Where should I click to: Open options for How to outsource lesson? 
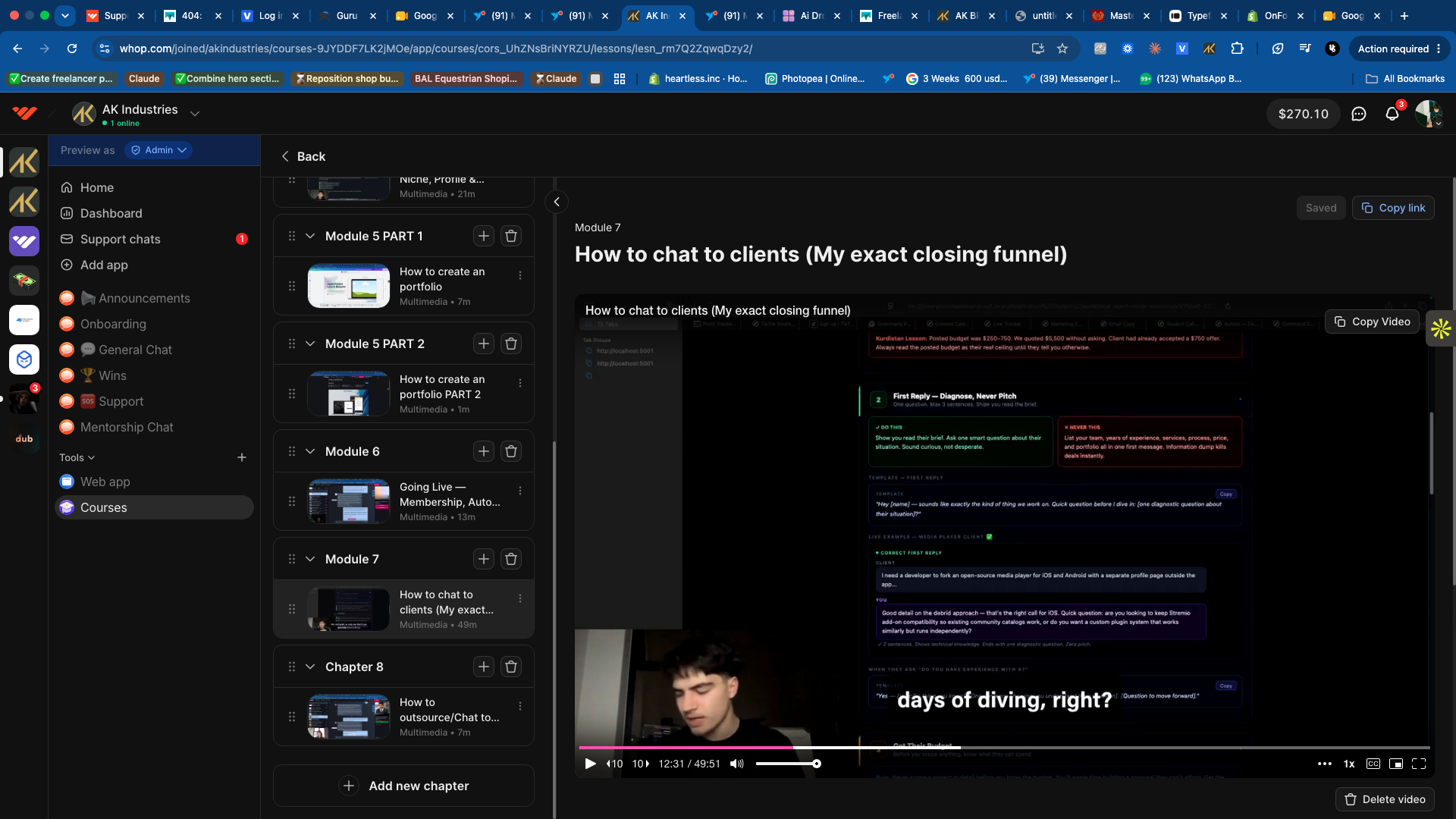point(520,706)
